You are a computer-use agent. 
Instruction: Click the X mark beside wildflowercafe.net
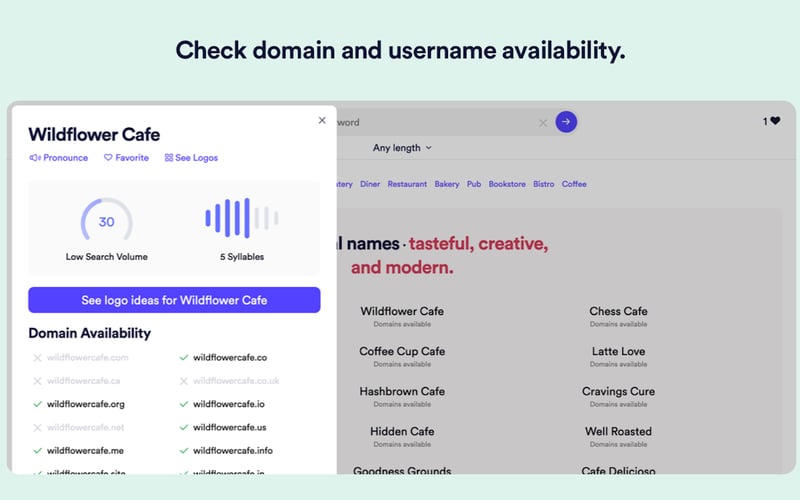click(x=37, y=428)
